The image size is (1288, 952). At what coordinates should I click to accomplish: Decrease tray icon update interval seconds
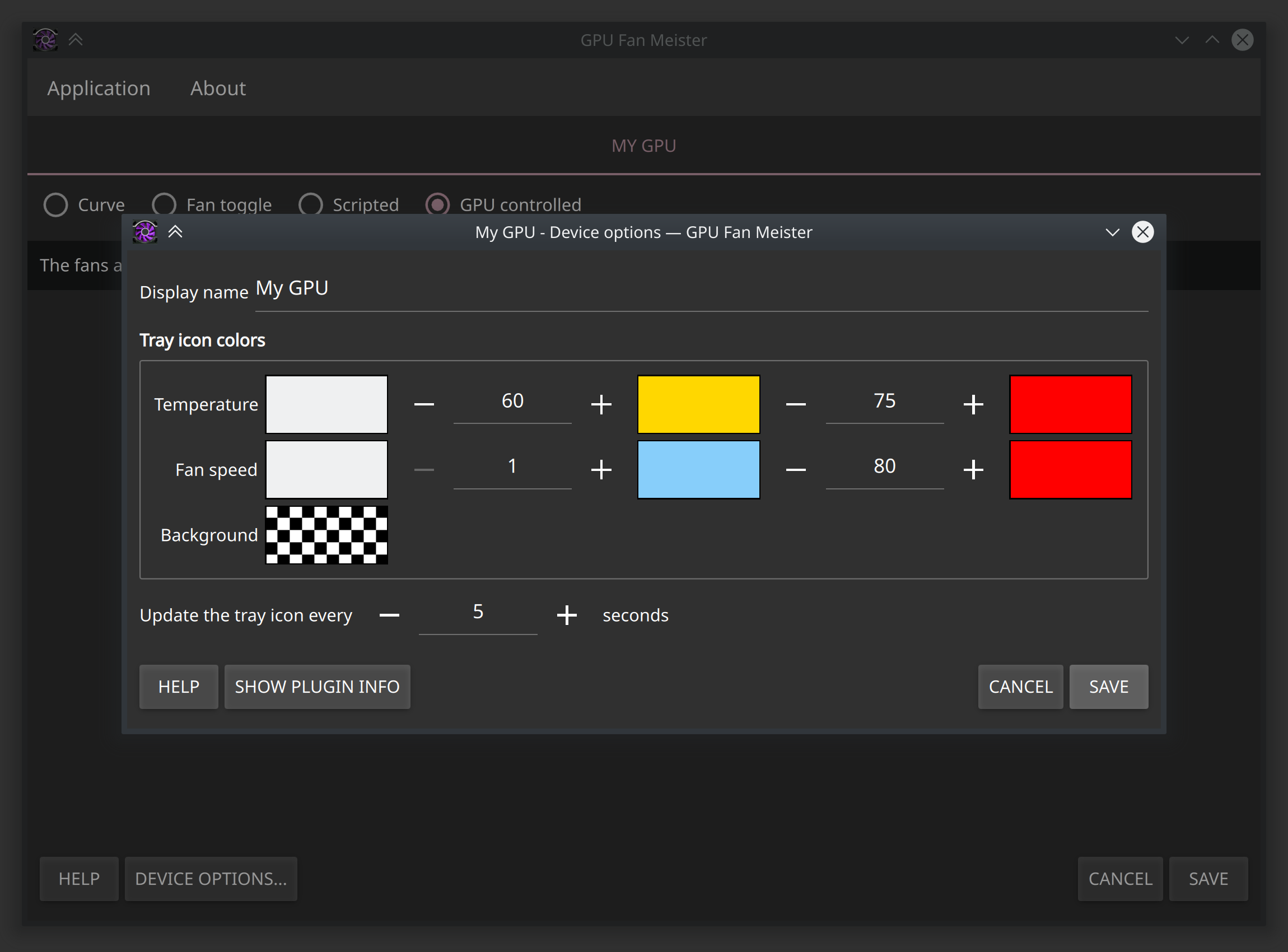click(x=390, y=615)
